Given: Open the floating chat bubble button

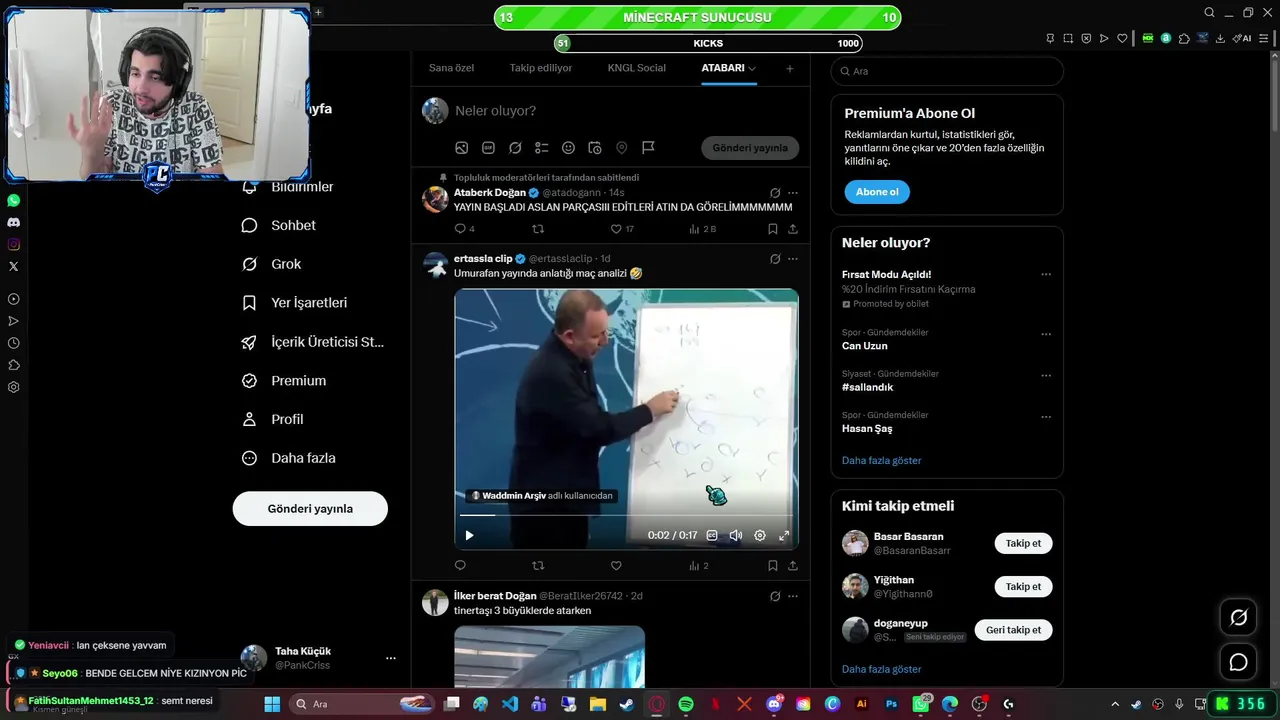Looking at the screenshot, I should point(1238,662).
